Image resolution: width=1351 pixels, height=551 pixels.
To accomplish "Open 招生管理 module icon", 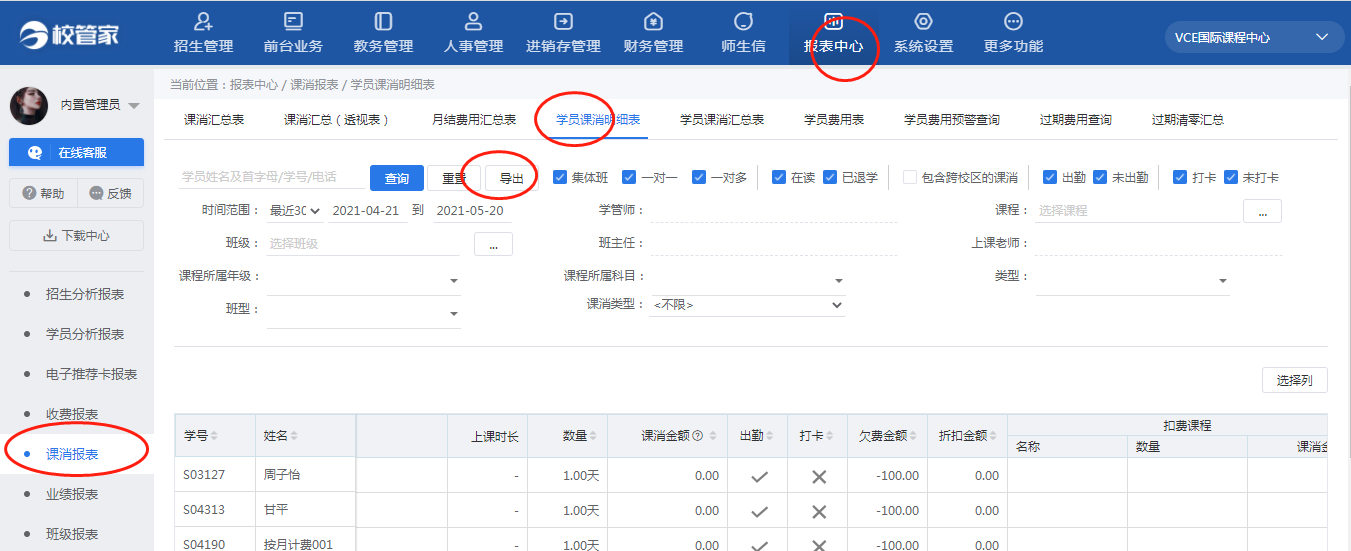I will click(203, 21).
